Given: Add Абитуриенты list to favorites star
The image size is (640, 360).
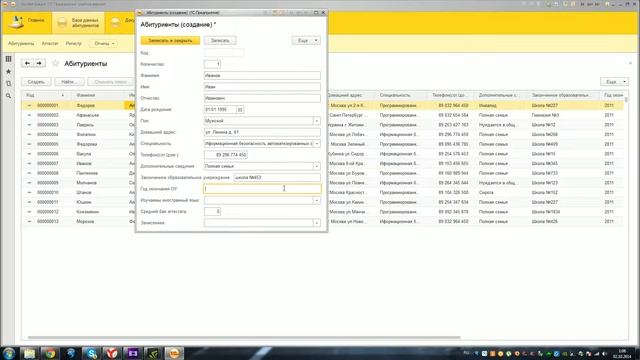Looking at the screenshot, I should [56, 63].
